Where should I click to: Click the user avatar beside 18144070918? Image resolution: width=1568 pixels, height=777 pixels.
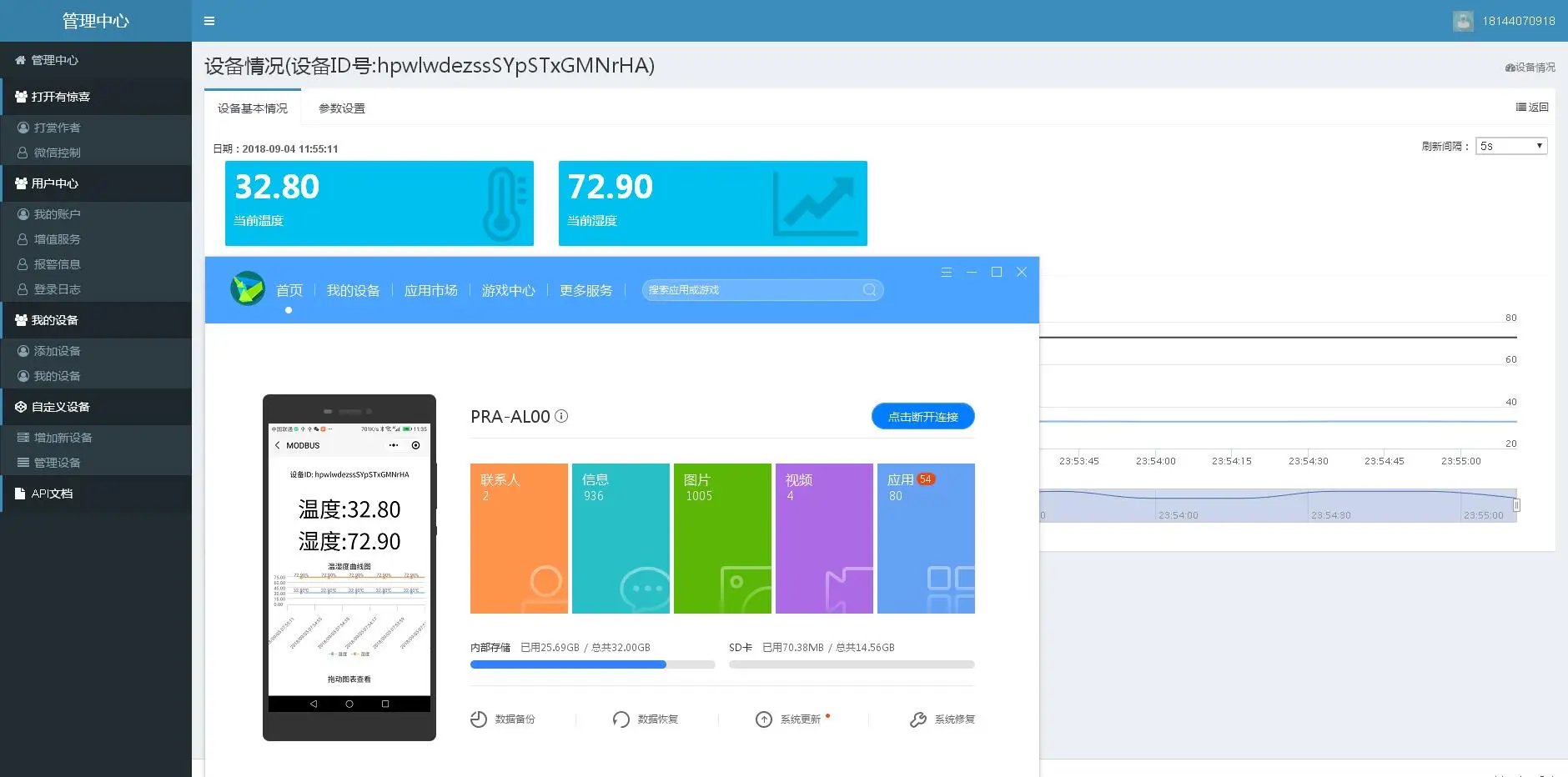tap(1463, 21)
